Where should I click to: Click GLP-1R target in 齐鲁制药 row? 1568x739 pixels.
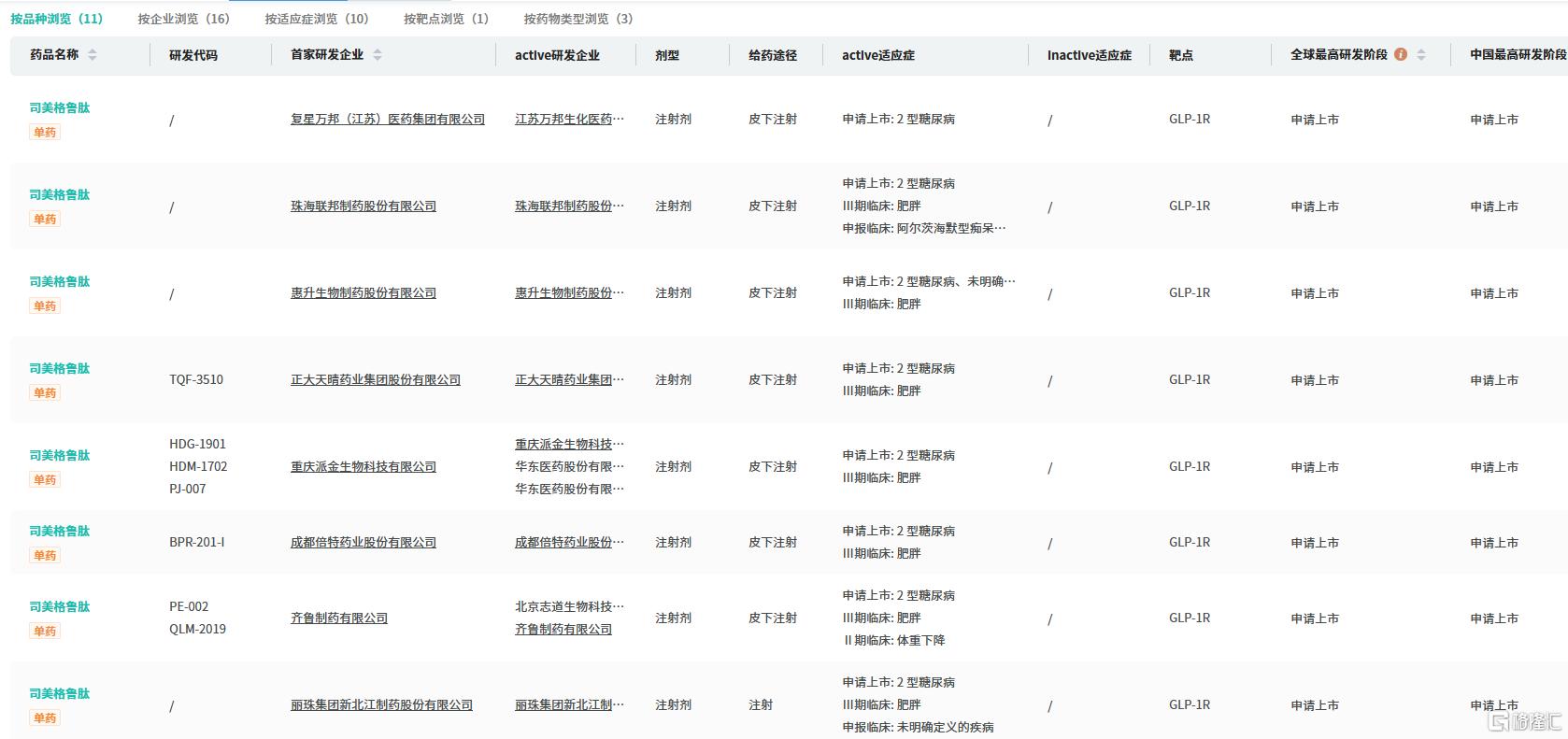click(x=1190, y=618)
